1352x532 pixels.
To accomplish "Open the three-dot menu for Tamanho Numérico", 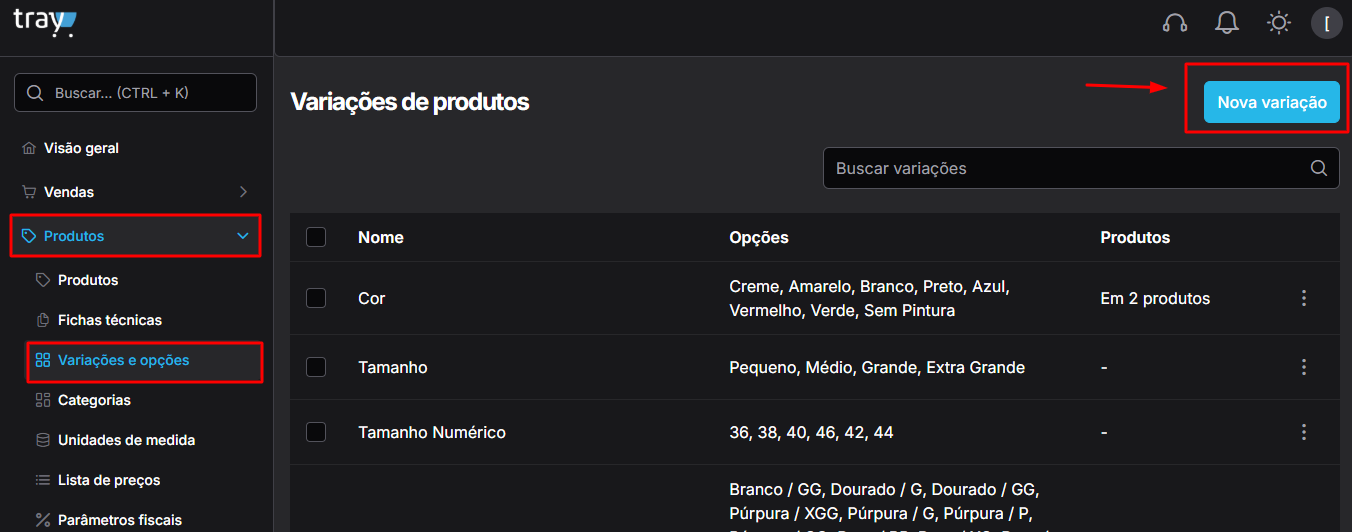I will [x=1303, y=432].
